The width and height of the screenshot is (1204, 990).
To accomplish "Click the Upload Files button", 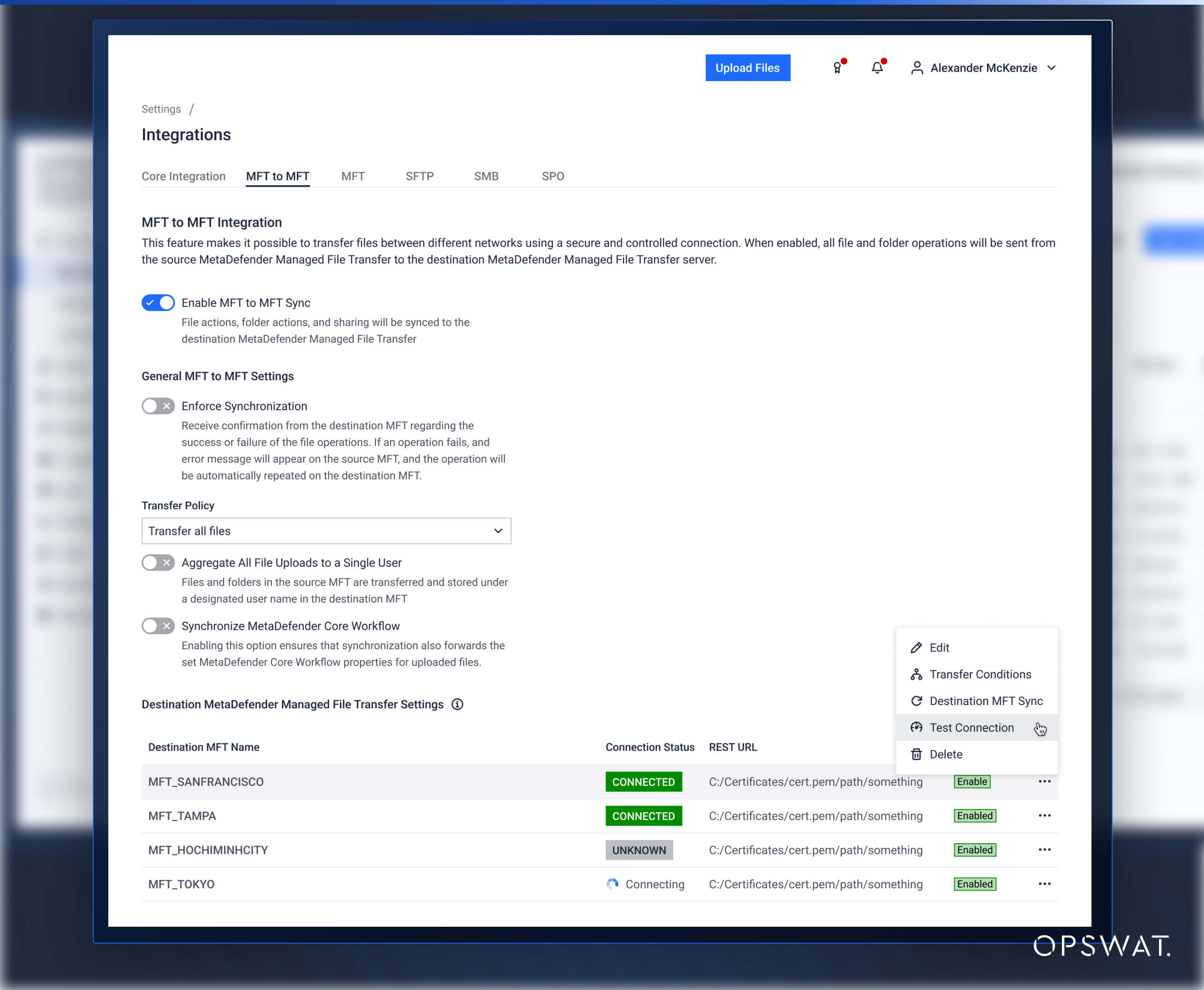I will 748,67.
